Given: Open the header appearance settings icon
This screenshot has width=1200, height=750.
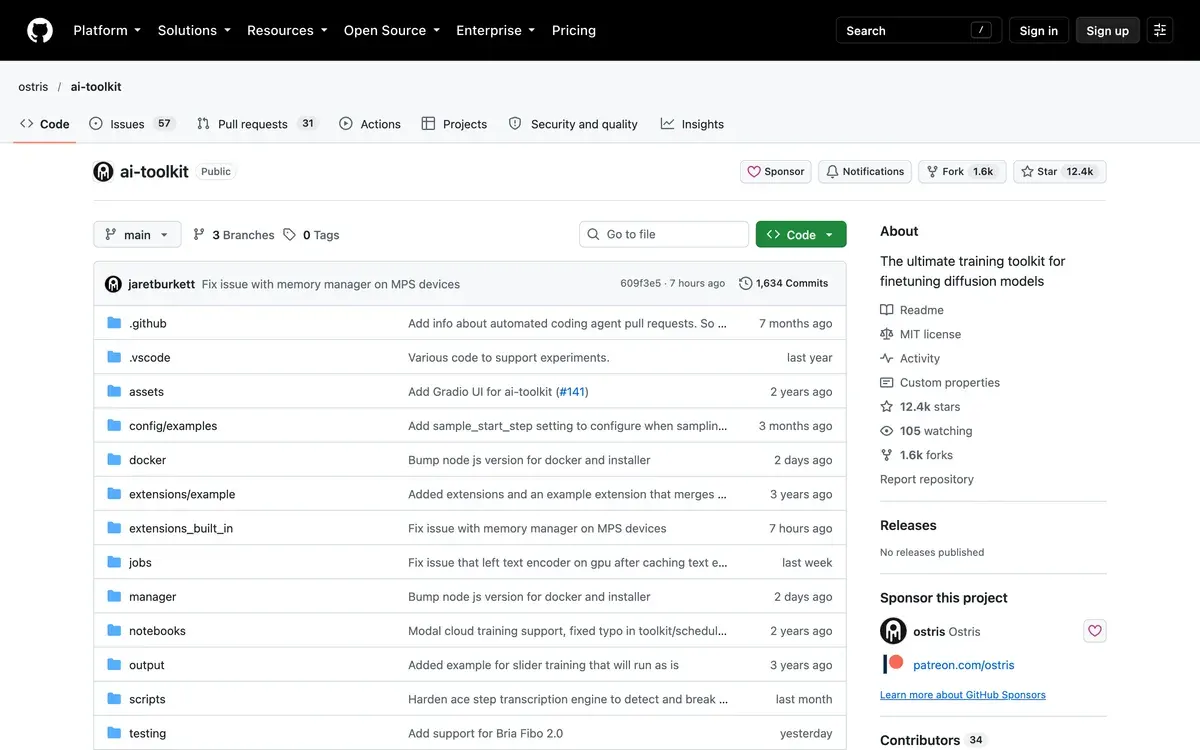Looking at the screenshot, I should [x=1160, y=30].
